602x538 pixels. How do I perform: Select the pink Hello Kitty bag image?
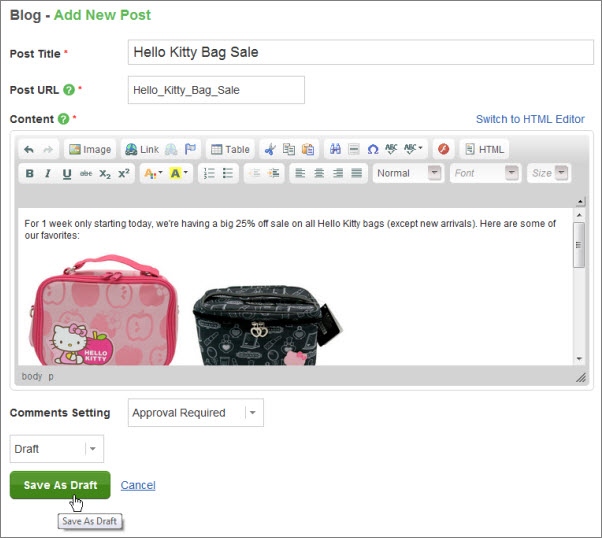[x=103, y=310]
